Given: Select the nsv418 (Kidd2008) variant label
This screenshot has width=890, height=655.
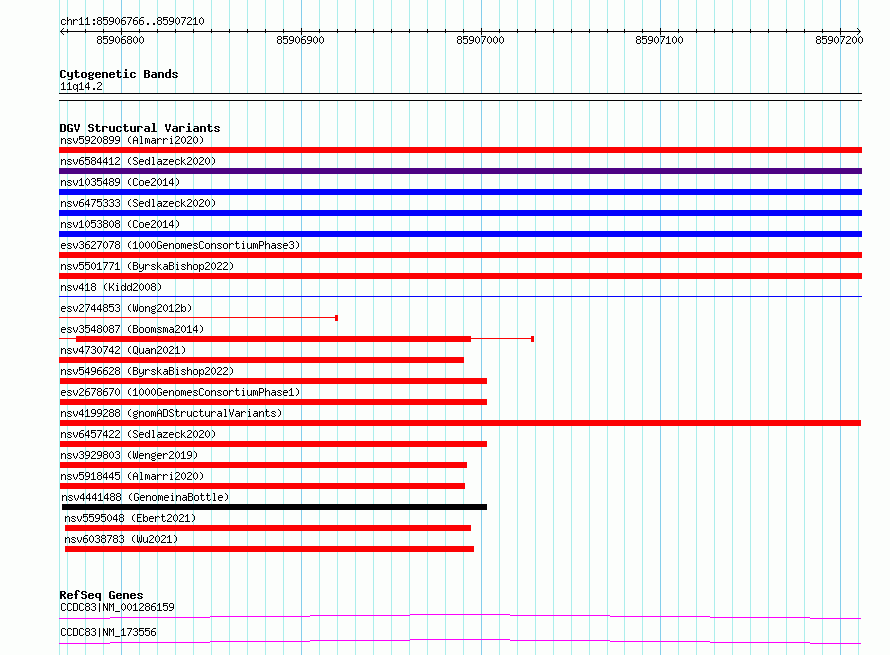Looking at the screenshot, I should (111, 287).
